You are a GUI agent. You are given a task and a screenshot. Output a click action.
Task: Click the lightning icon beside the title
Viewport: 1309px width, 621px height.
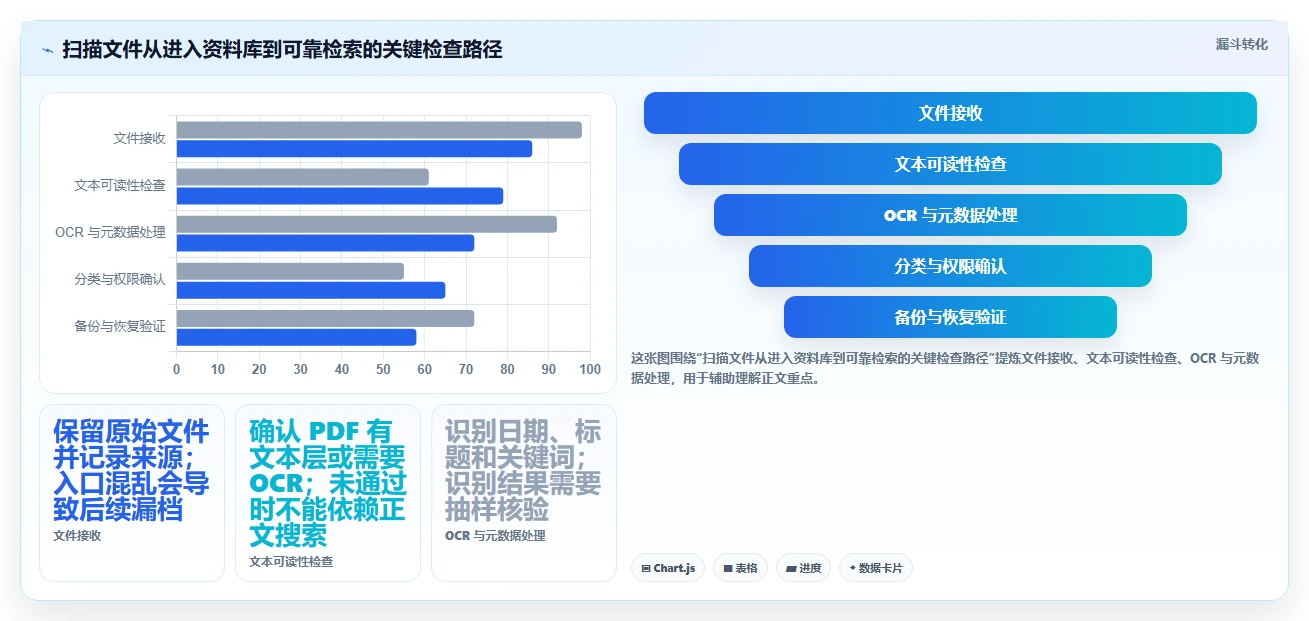click(47, 49)
